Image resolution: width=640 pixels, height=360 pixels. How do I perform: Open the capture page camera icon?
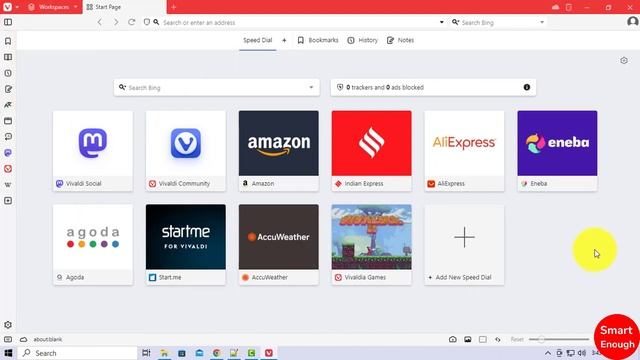pyautogui.click(x=453, y=339)
